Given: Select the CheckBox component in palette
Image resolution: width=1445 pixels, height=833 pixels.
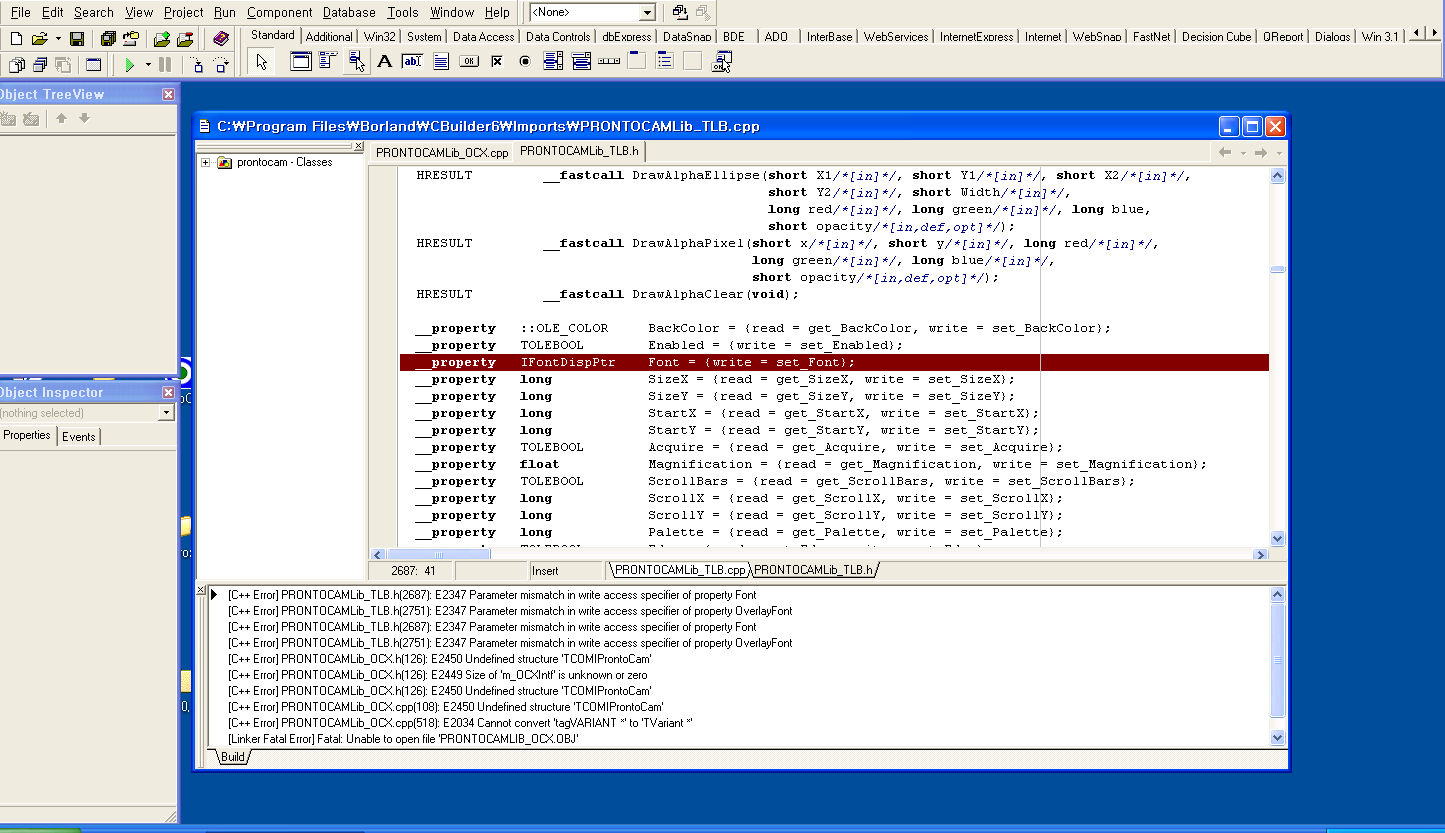Looking at the screenshot, I should point(496,62).
